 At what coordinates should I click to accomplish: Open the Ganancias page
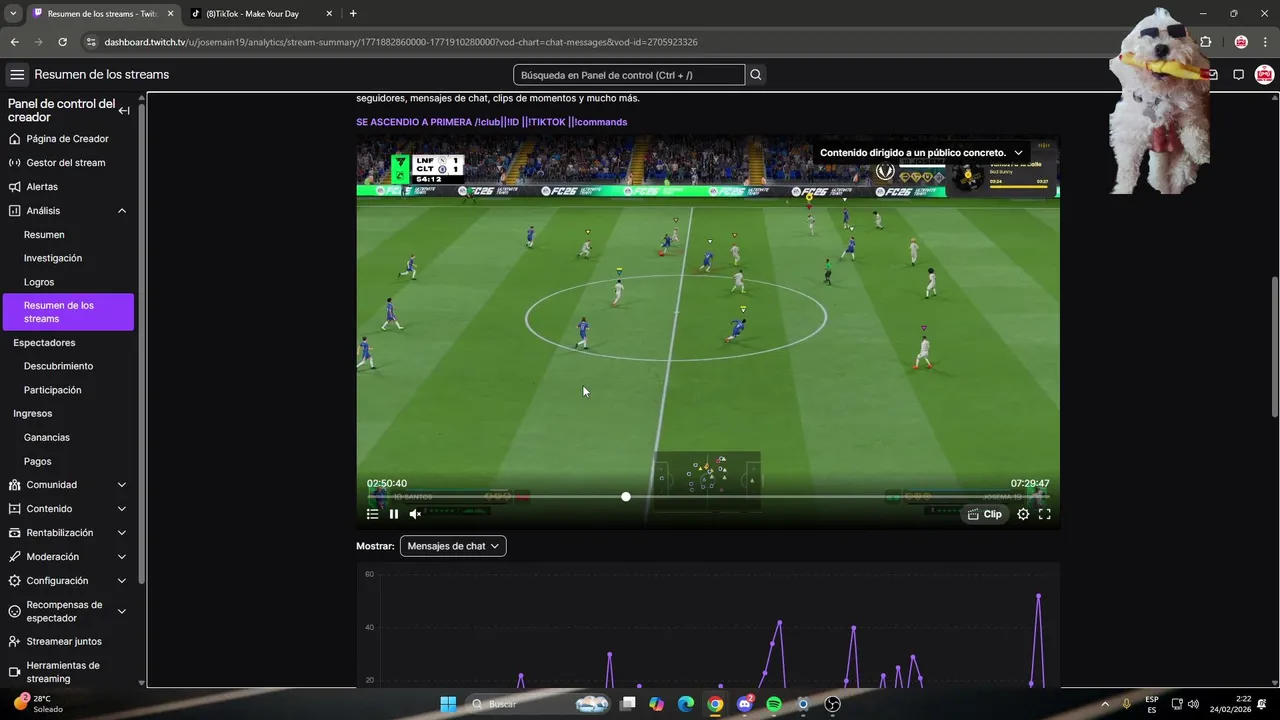point(47,438)
